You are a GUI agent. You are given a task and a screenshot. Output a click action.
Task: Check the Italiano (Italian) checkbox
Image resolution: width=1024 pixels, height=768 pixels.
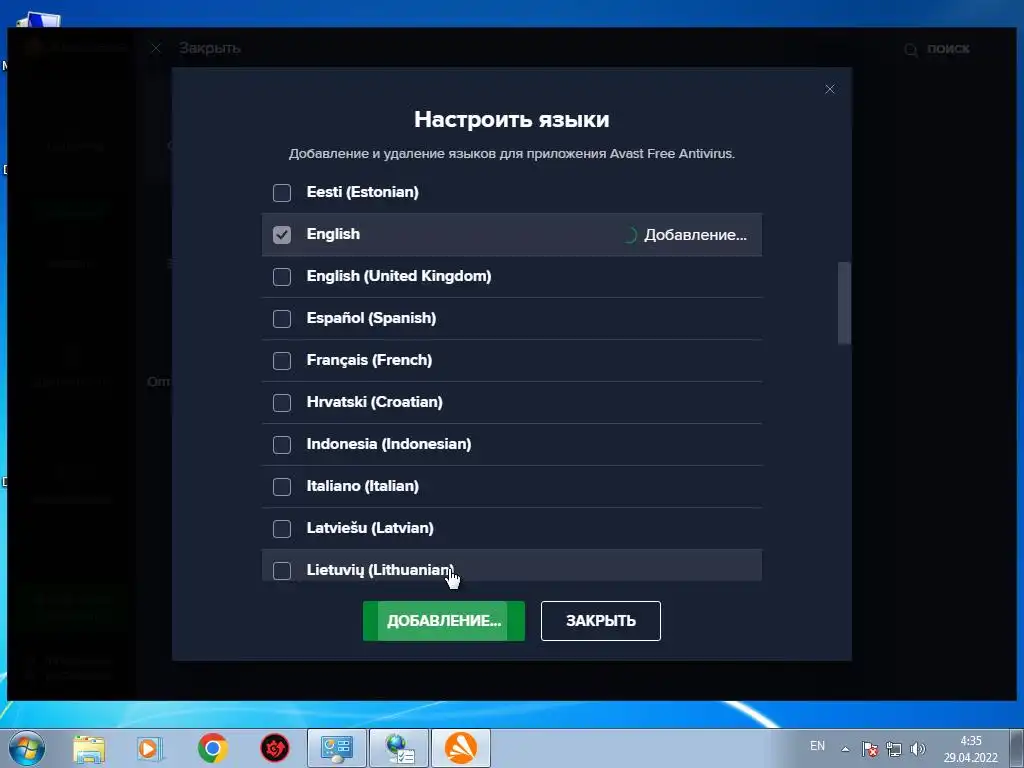pyautogui.click(x=281, y=487)
